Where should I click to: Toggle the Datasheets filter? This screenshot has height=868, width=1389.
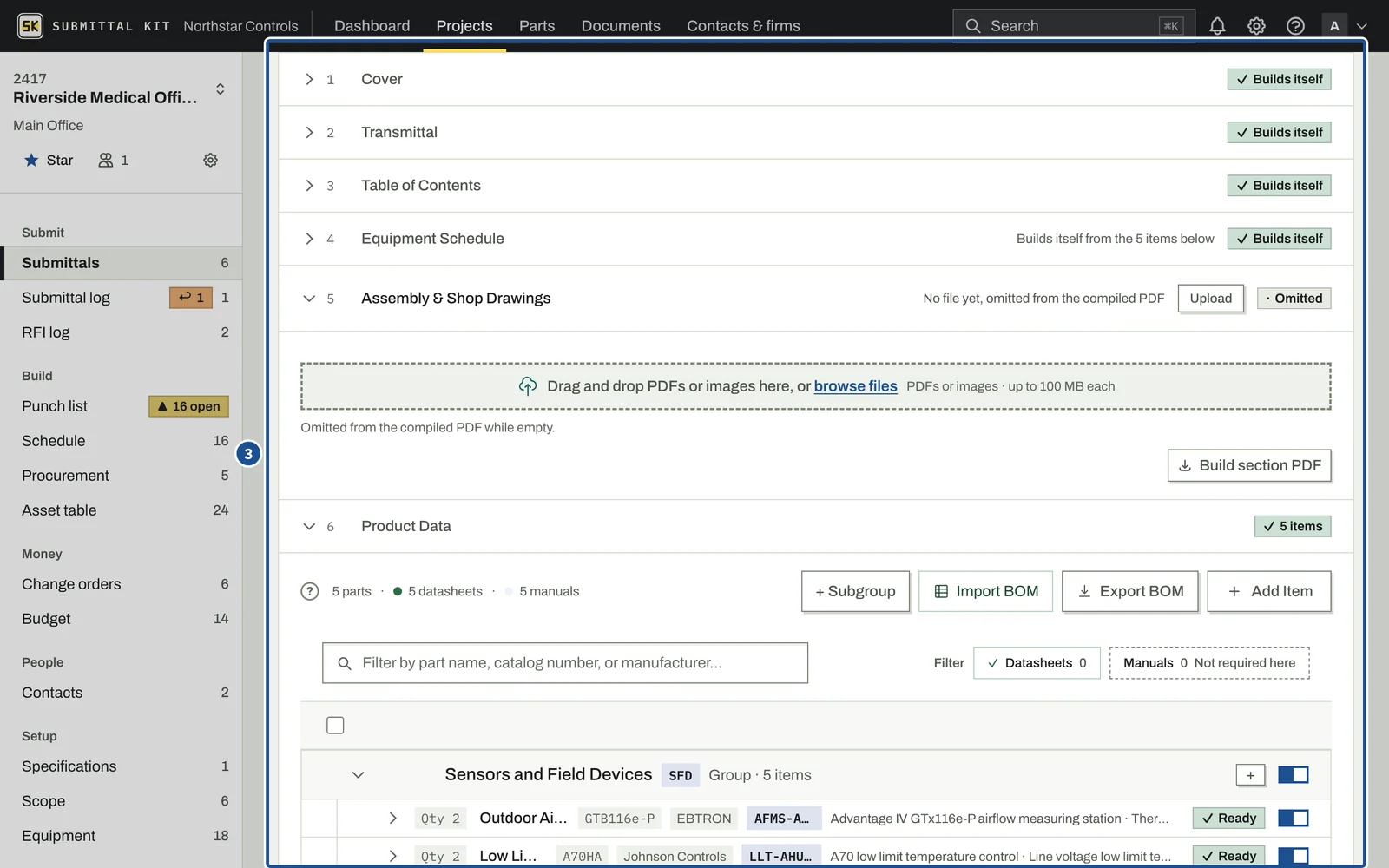pos(1037,663)
